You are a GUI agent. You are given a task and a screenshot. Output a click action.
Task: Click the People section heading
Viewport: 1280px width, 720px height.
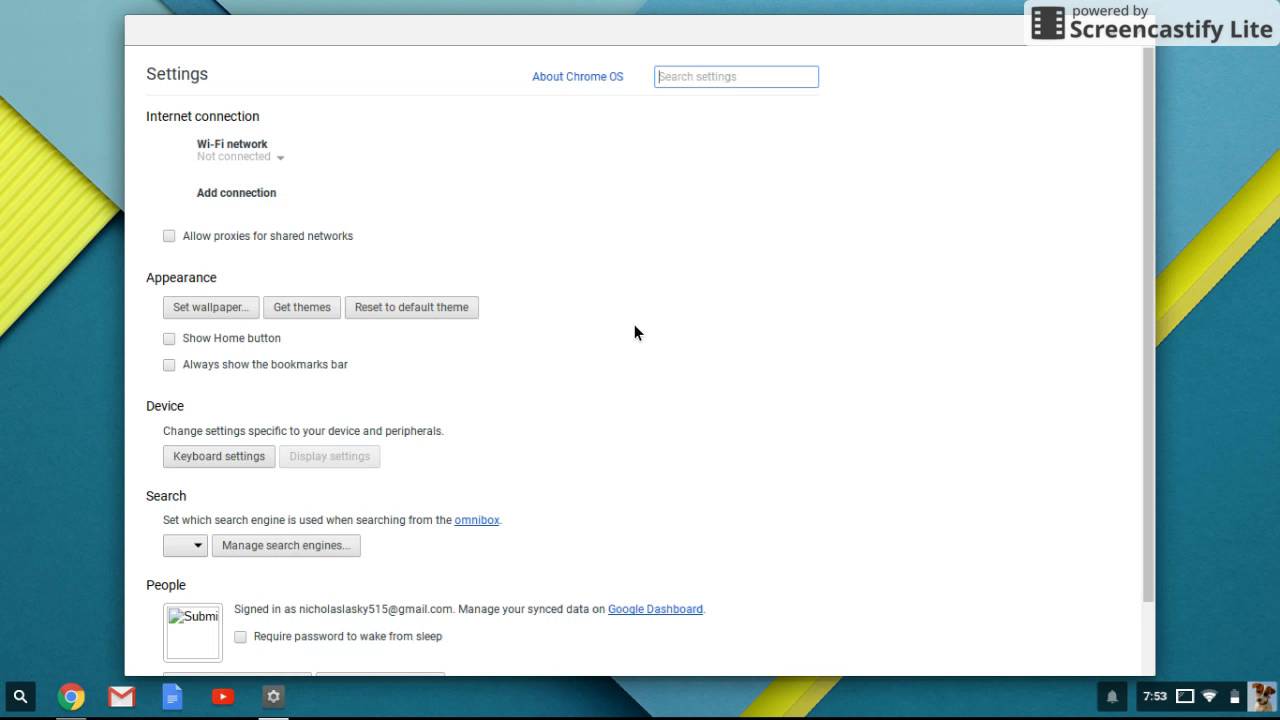coord(166,585)
